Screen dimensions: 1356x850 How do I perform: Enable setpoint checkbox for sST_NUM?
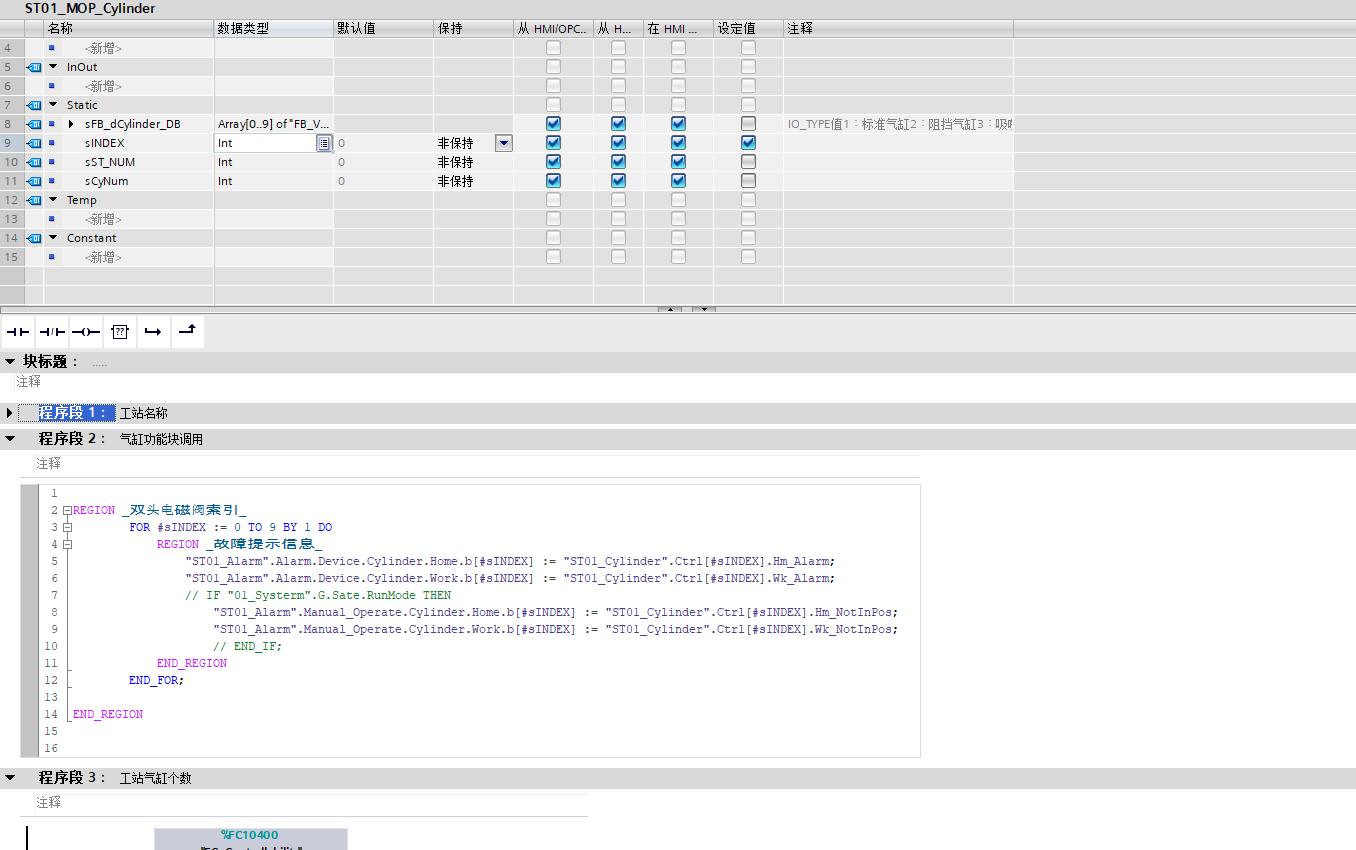point(748,162)
